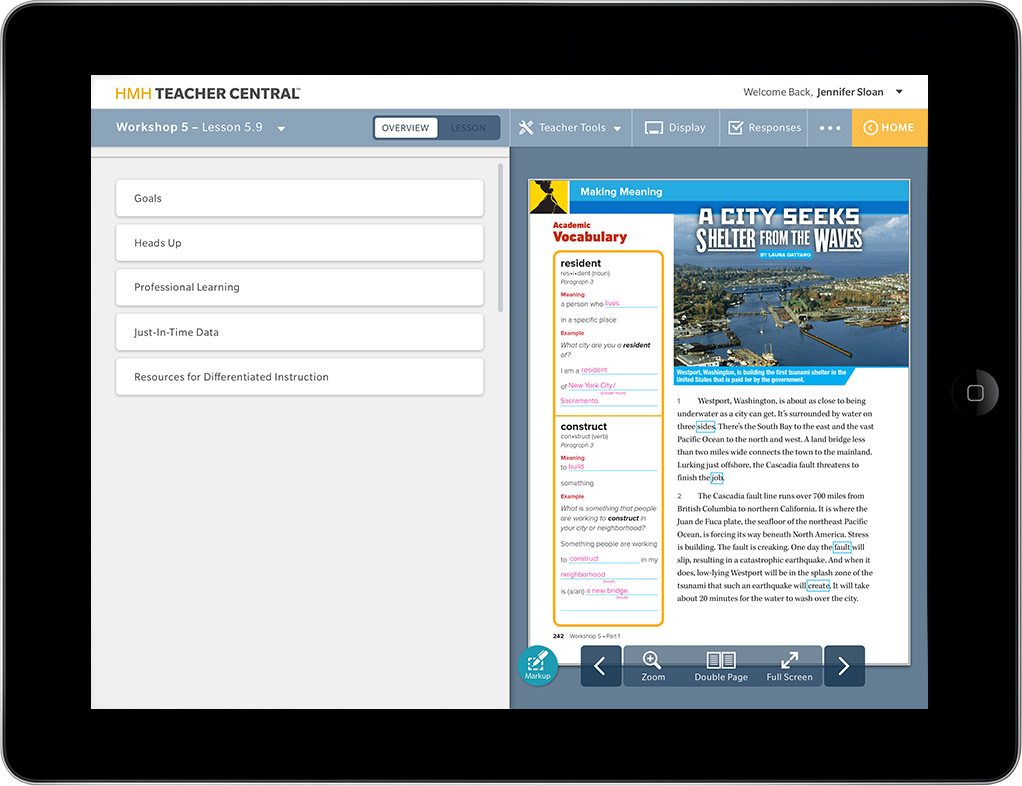Screen dimensions: 1022x786
Task: Expand the Workshop 5 – Lesson 5.9 dropdown
Action: click(281, 129)
